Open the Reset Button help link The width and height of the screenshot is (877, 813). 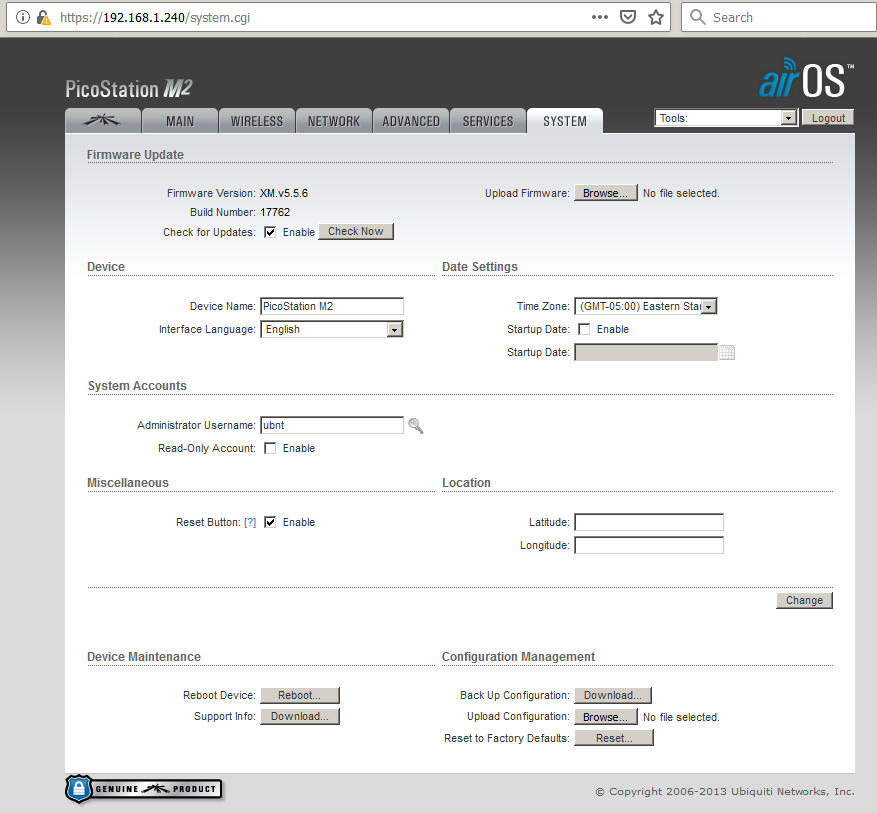(x=250, y=522)
